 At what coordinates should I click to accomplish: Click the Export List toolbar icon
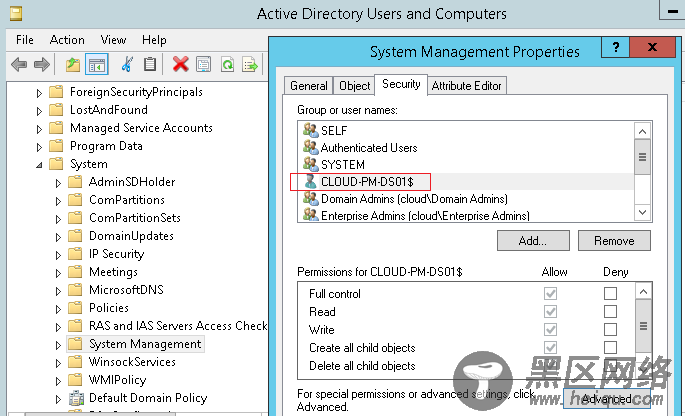click(250, 65)
